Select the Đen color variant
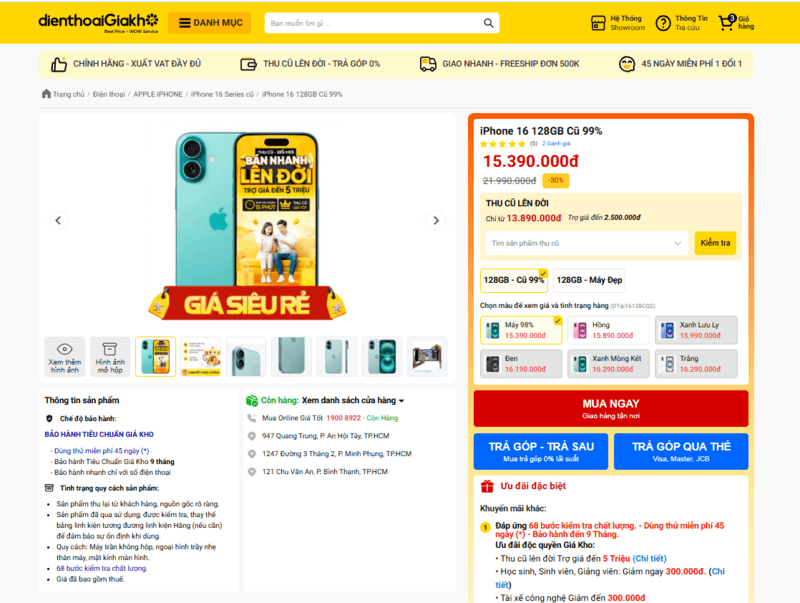The image size is (800, 603). click(x=521, y=364)
